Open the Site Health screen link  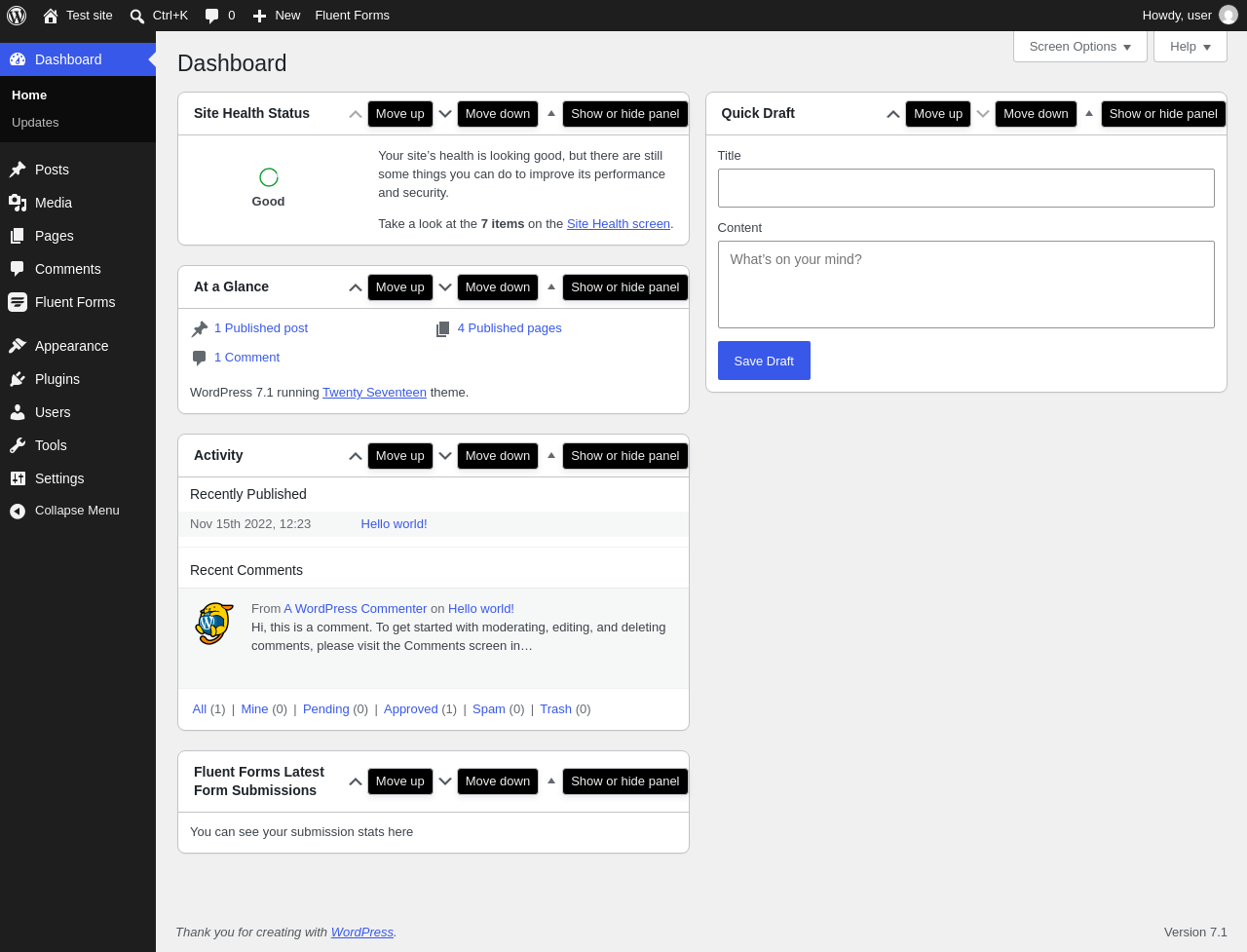pos(619,224)
